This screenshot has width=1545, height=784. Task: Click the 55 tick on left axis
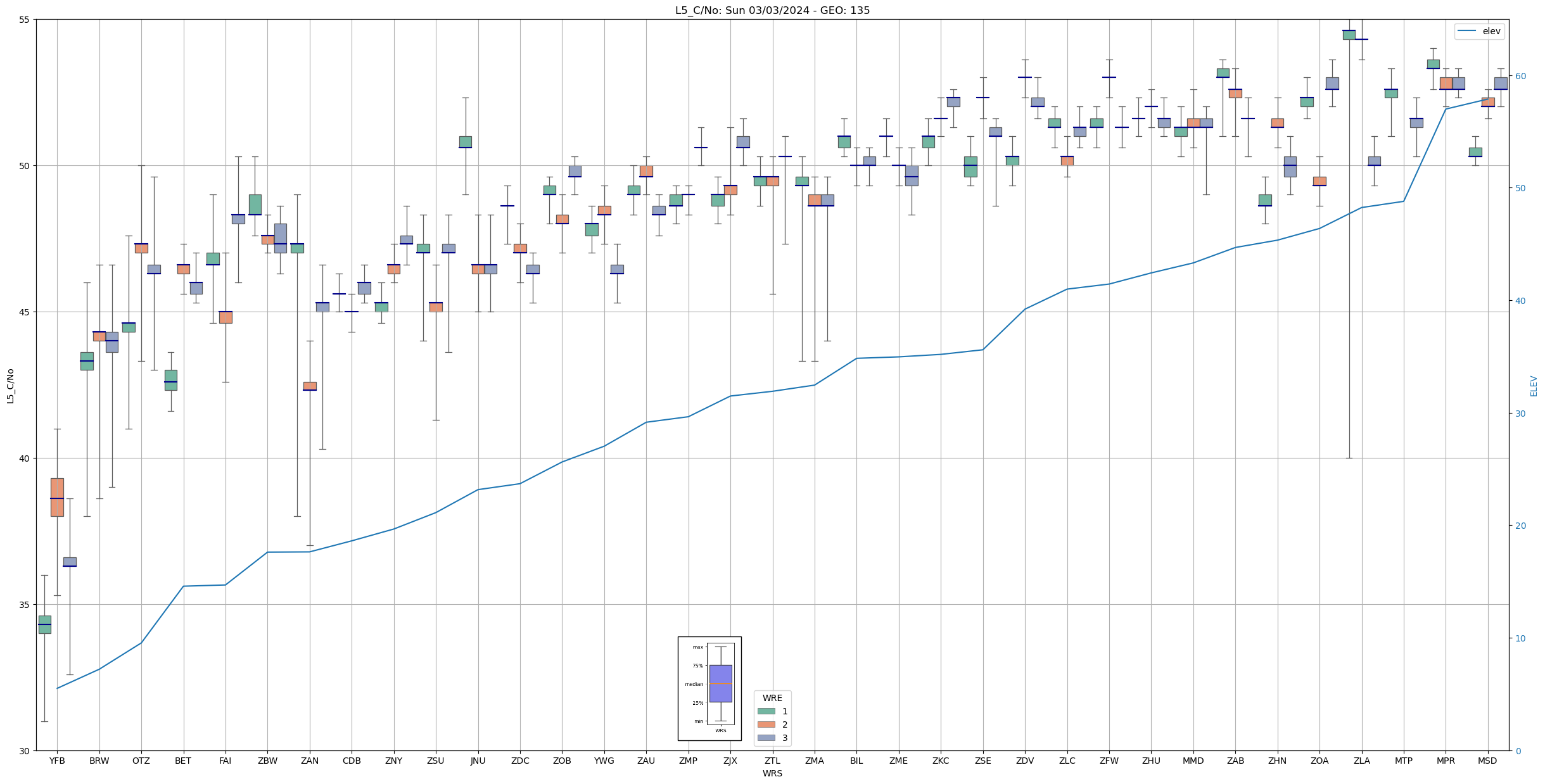coord(25,20)
